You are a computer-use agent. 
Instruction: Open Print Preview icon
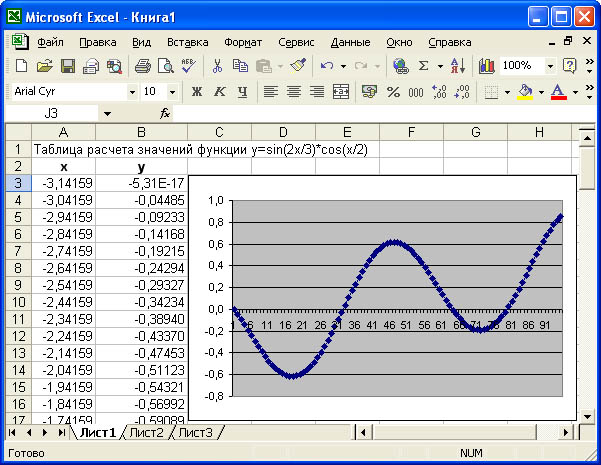166,66
